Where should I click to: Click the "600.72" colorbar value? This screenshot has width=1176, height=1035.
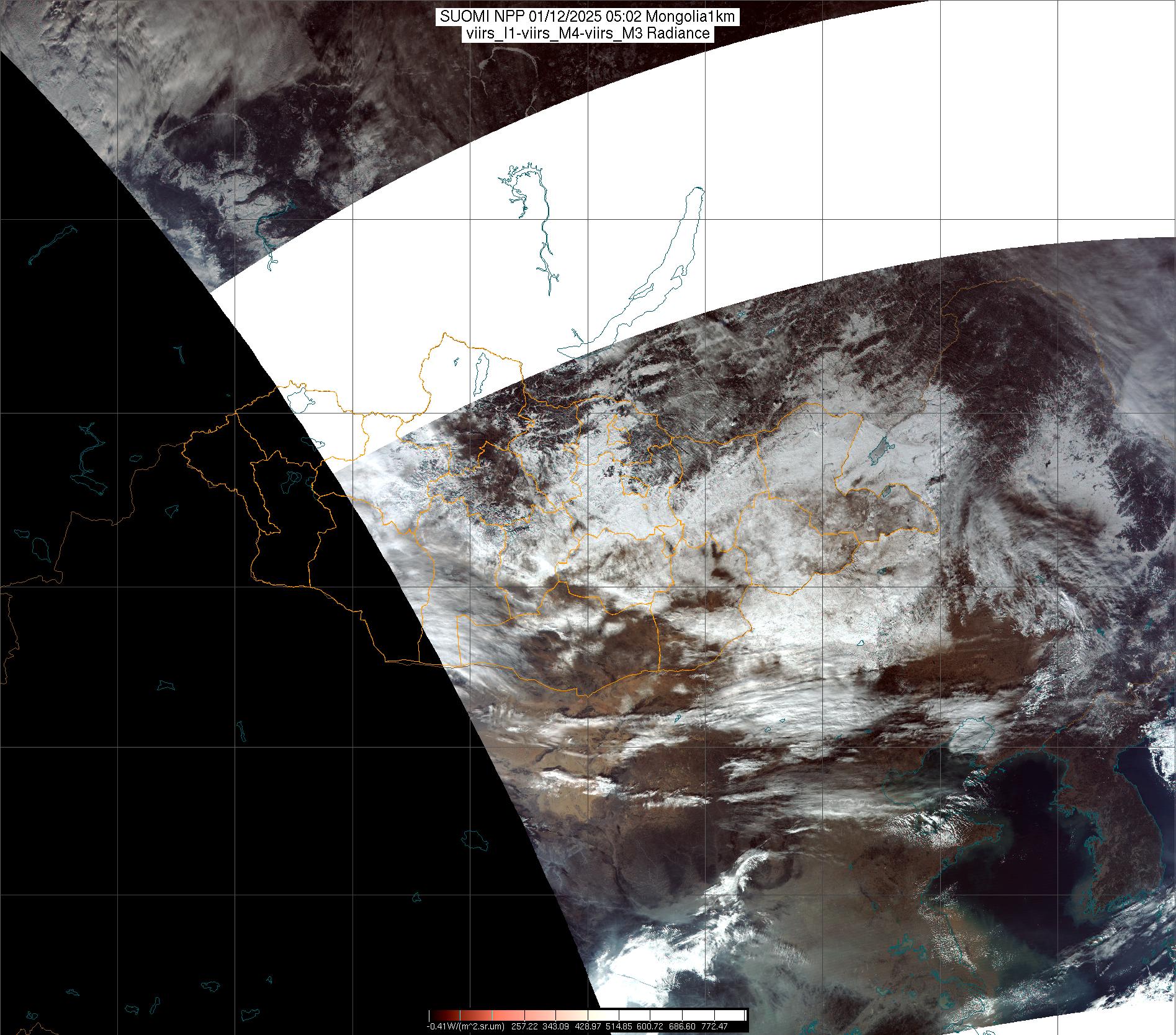click(x=651, y=1026)
